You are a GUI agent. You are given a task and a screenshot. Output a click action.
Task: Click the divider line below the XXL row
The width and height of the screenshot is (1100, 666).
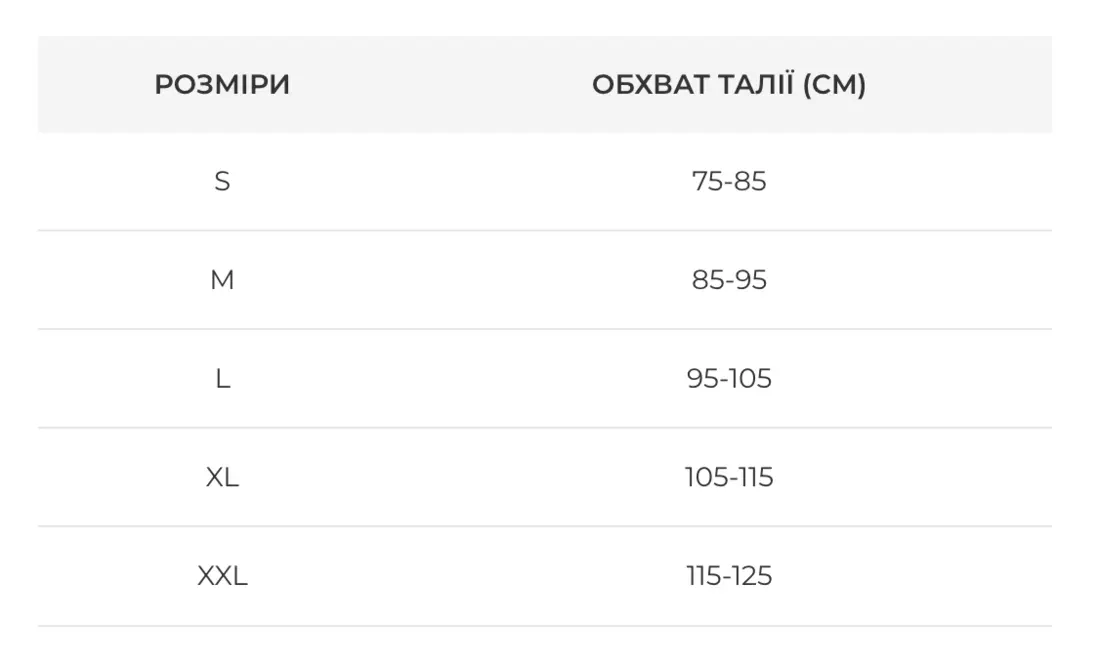coord(545,626)
